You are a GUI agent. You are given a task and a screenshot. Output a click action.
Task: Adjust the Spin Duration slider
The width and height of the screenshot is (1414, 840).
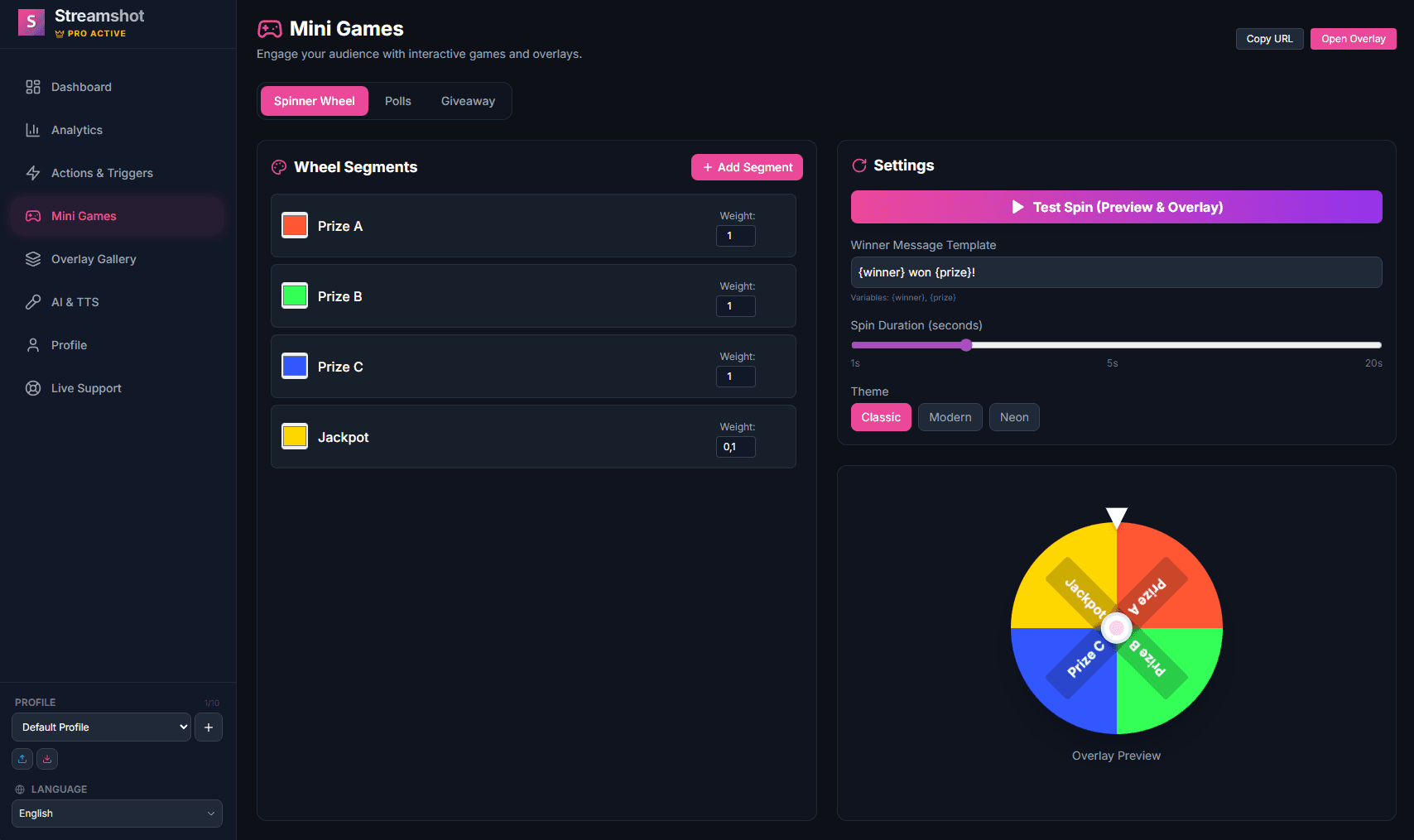tap(966, 345)
